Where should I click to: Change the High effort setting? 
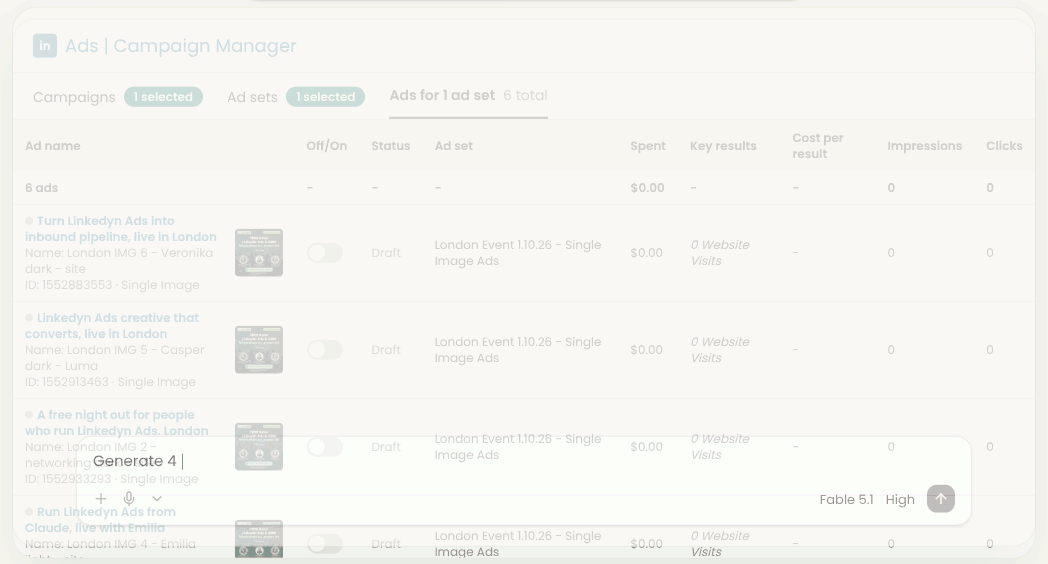[x=900, y=499]
